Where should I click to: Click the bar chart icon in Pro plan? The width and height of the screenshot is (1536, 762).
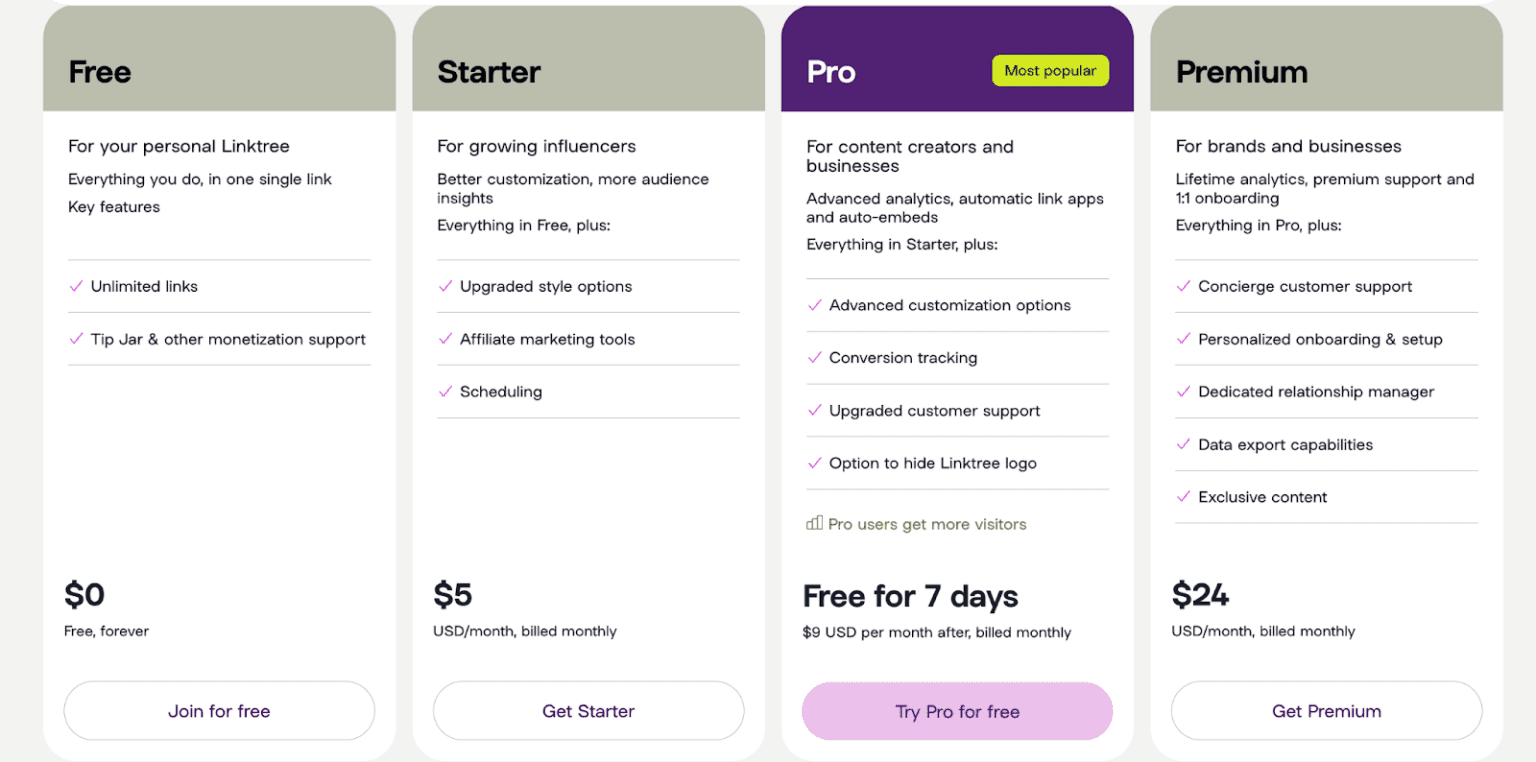pos(814,523)
